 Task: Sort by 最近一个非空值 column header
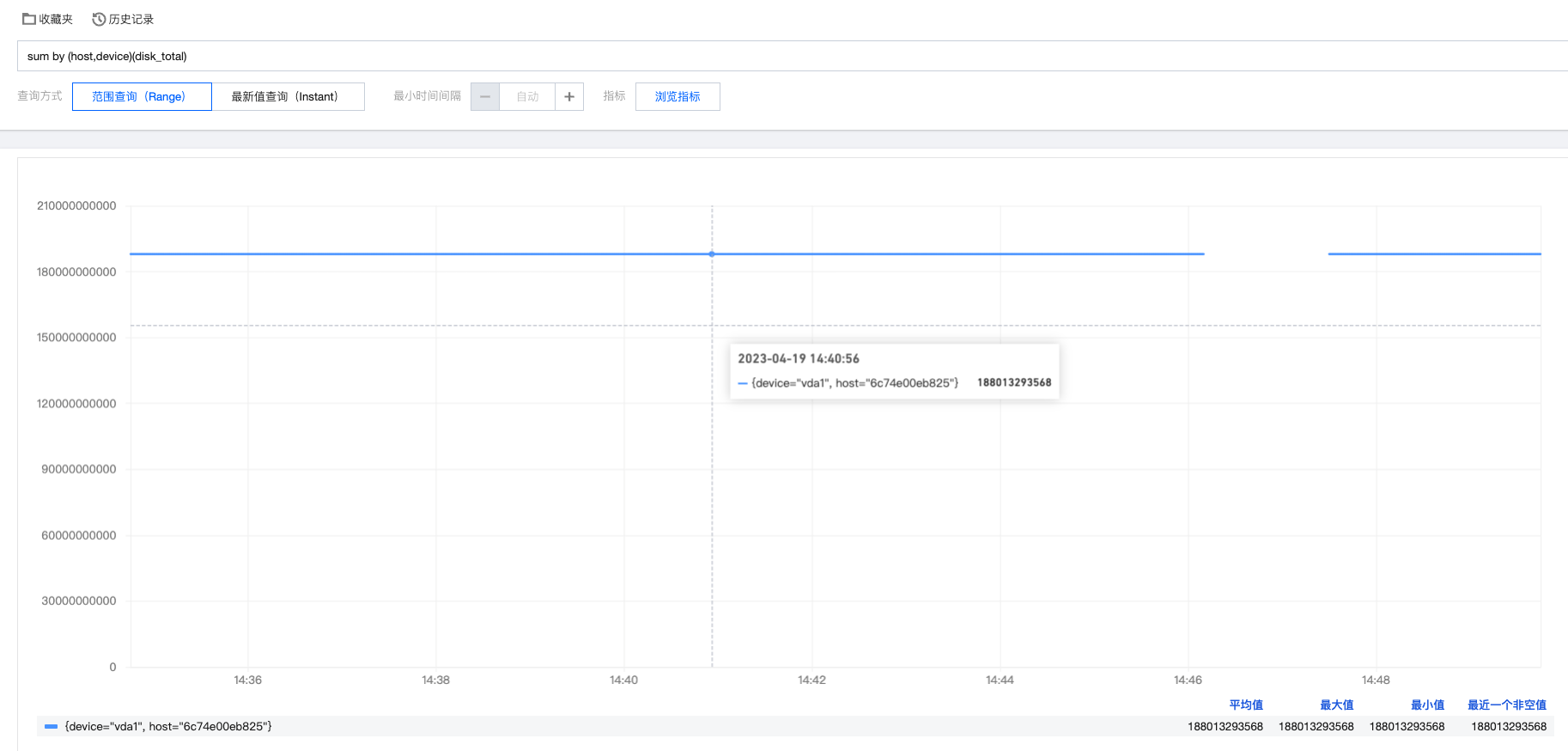click(x=1506, y=705)
